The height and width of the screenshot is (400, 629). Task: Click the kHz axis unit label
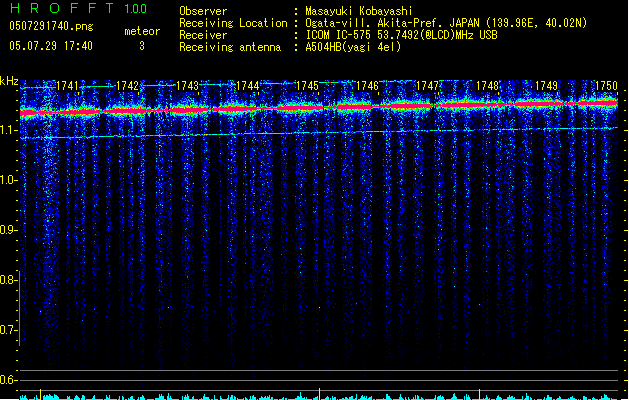[x=9, y=81]
